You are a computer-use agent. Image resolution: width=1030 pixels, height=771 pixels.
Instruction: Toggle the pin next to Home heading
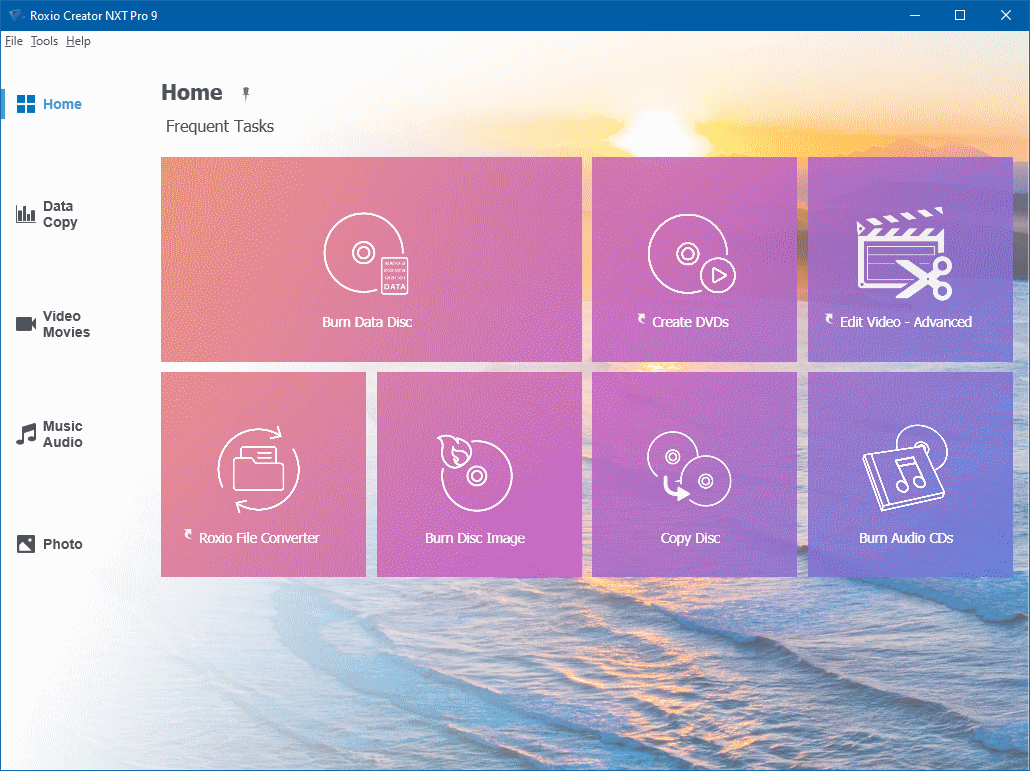(245, 91)
